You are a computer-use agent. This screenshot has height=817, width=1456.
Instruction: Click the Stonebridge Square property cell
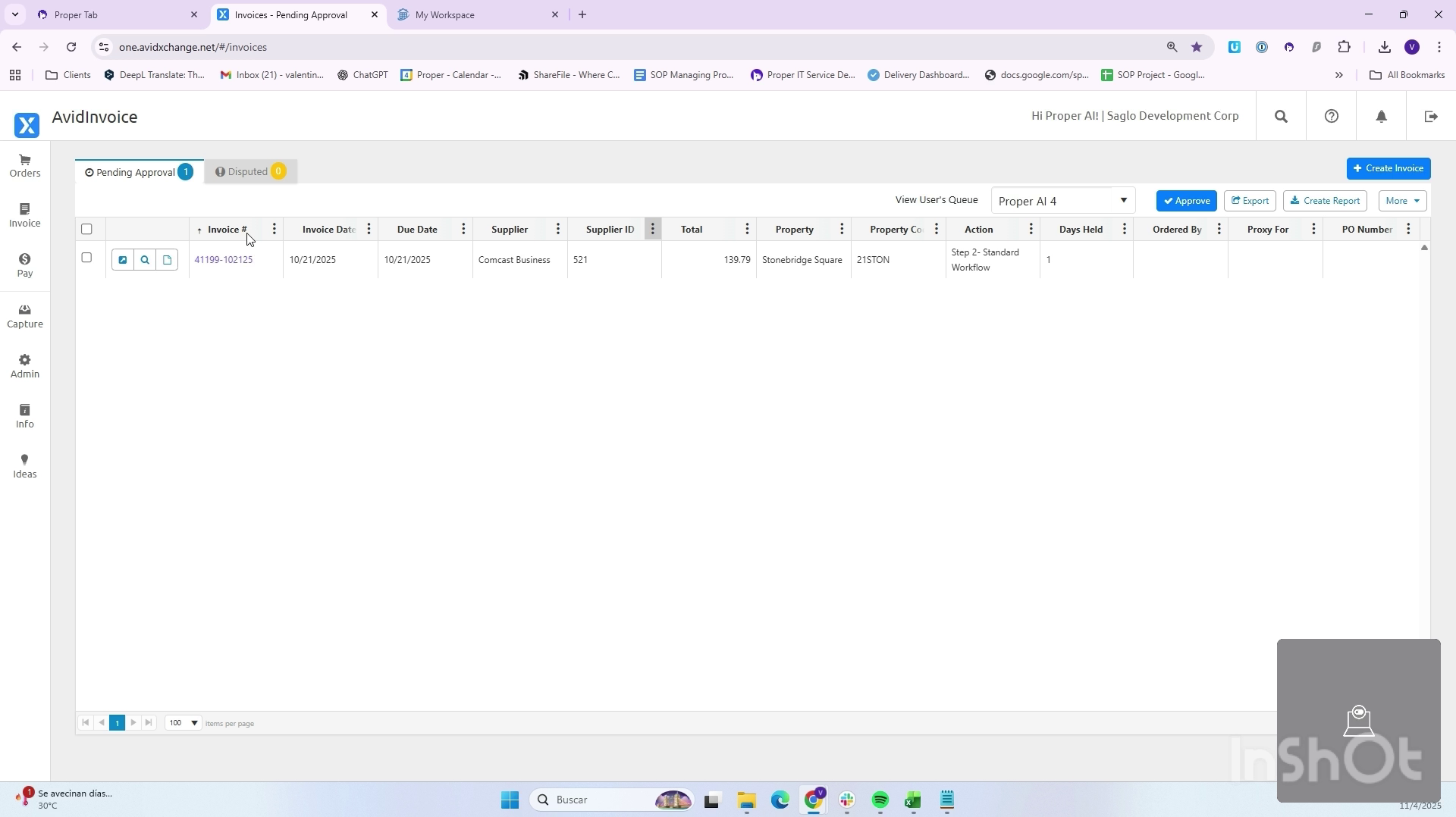click(x=802, y=260)
